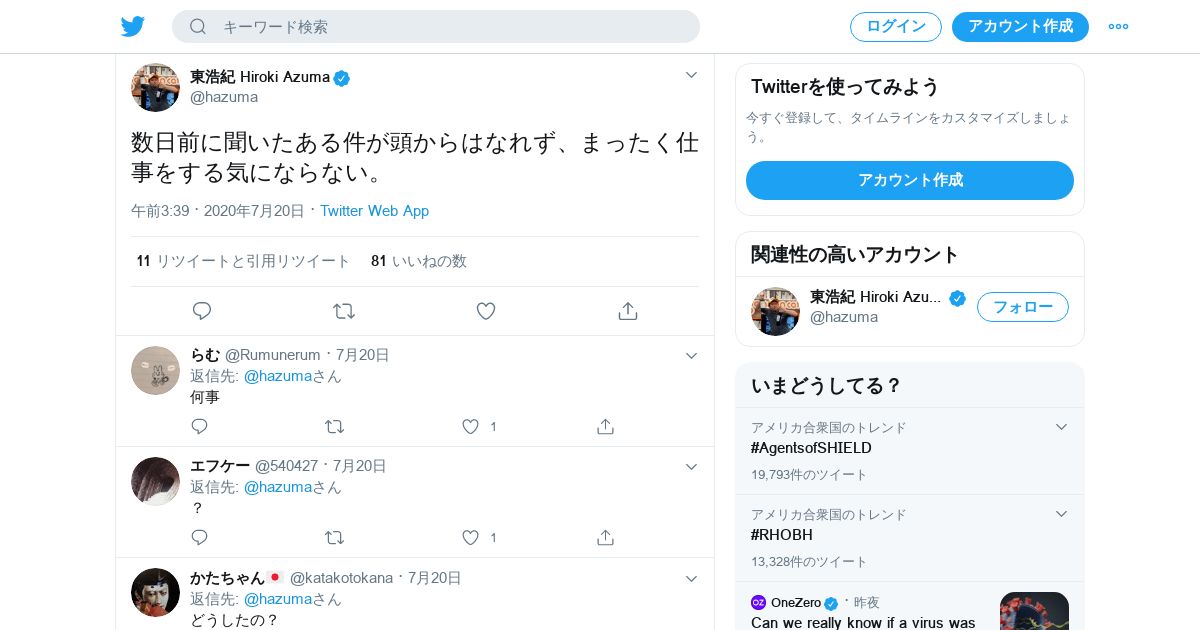Share the reply from @540427

coord(605,537)
